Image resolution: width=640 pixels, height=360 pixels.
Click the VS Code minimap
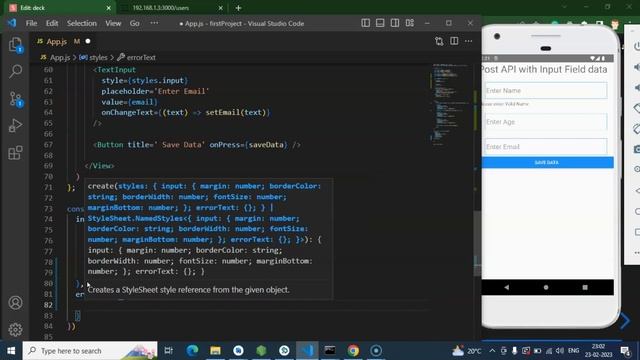451,104
